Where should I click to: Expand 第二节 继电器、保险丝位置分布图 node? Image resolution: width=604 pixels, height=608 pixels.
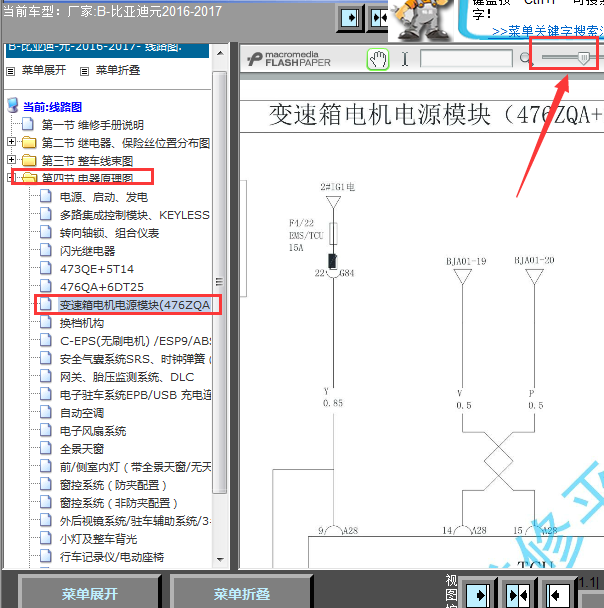[11, 142]
